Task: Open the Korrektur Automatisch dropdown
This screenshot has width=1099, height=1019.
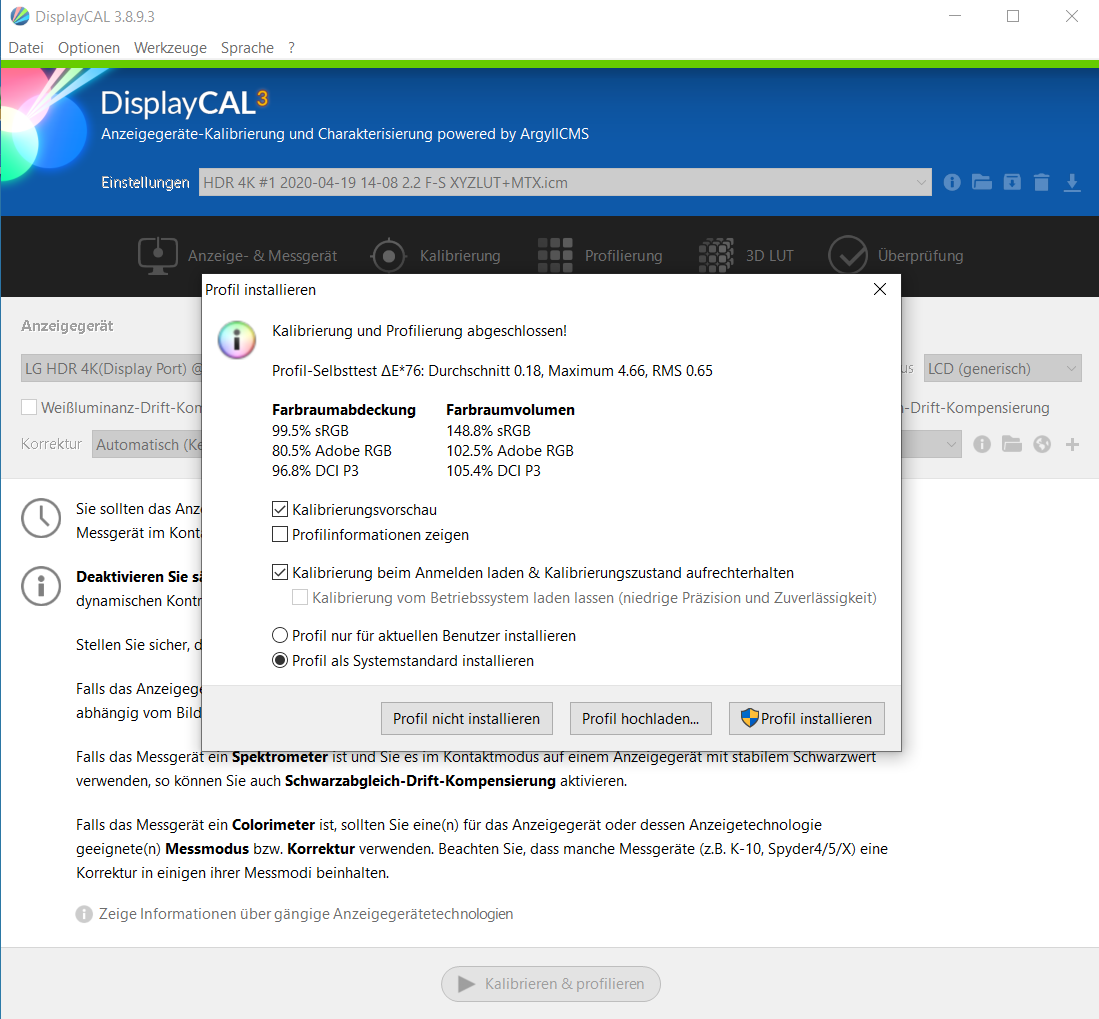Action: click(x=147, y=444)
